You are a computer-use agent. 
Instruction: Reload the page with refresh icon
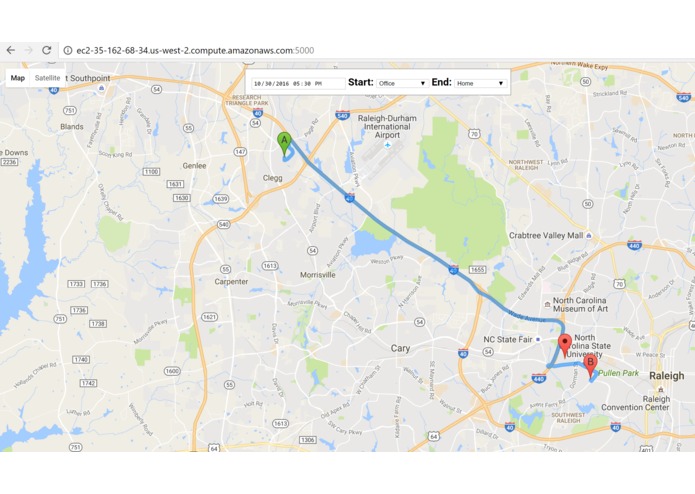point(47,50)
